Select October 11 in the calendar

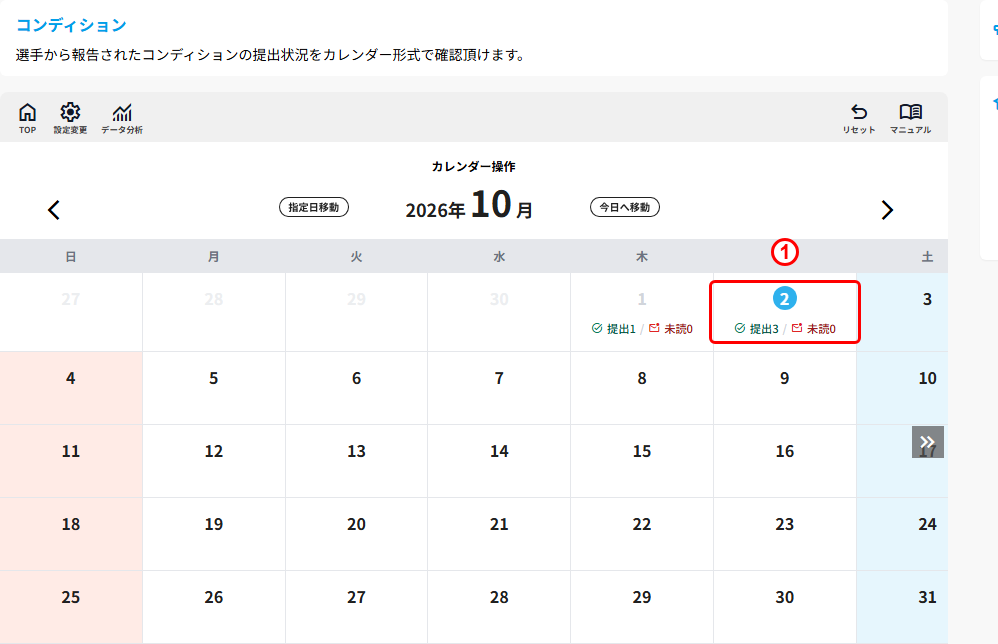tap(71, 451)
